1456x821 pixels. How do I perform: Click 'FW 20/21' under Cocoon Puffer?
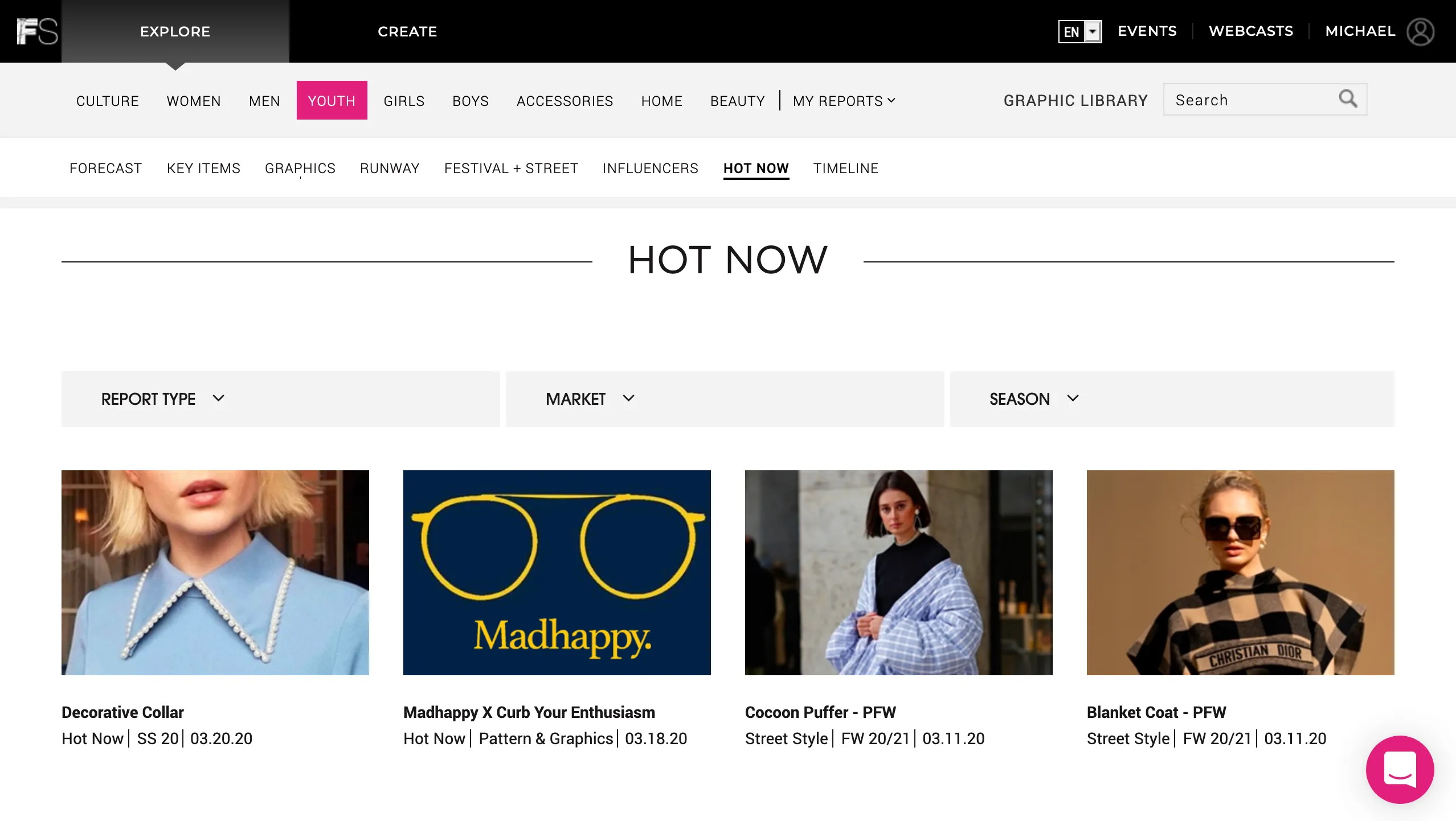(x=876, y=738)
